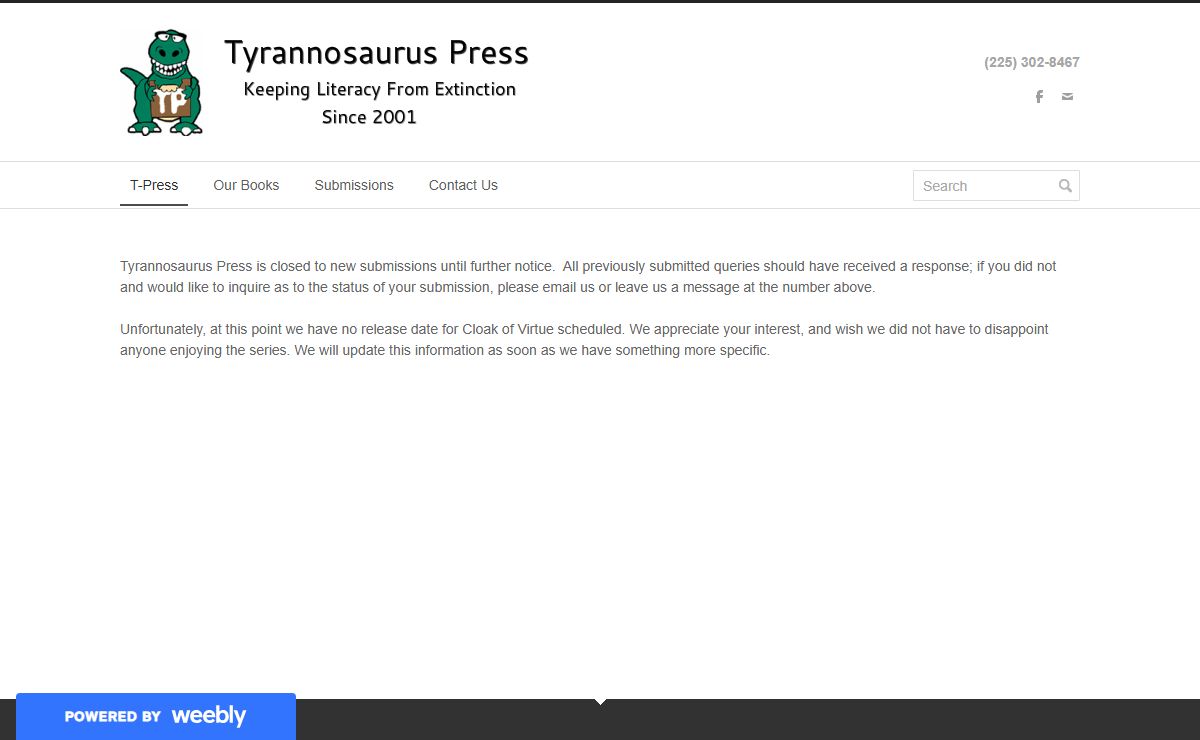Open the Facebook page icon
Viewport: 1200px width, 740px height.
pos(1039,97)
